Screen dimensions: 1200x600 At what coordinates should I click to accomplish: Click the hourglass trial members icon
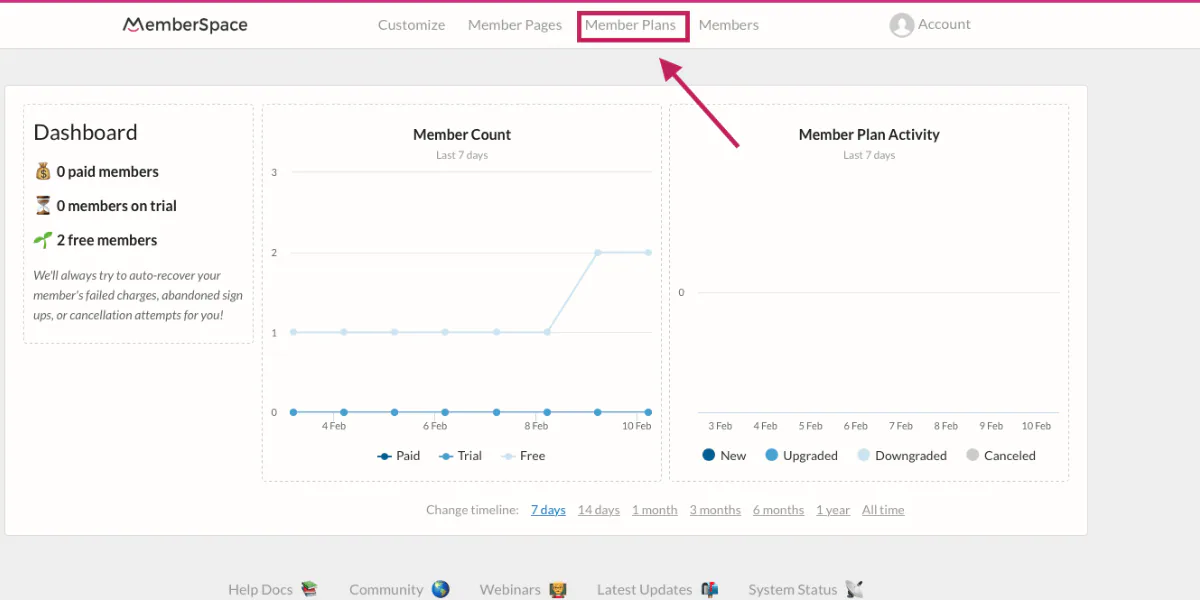point(43,206)
